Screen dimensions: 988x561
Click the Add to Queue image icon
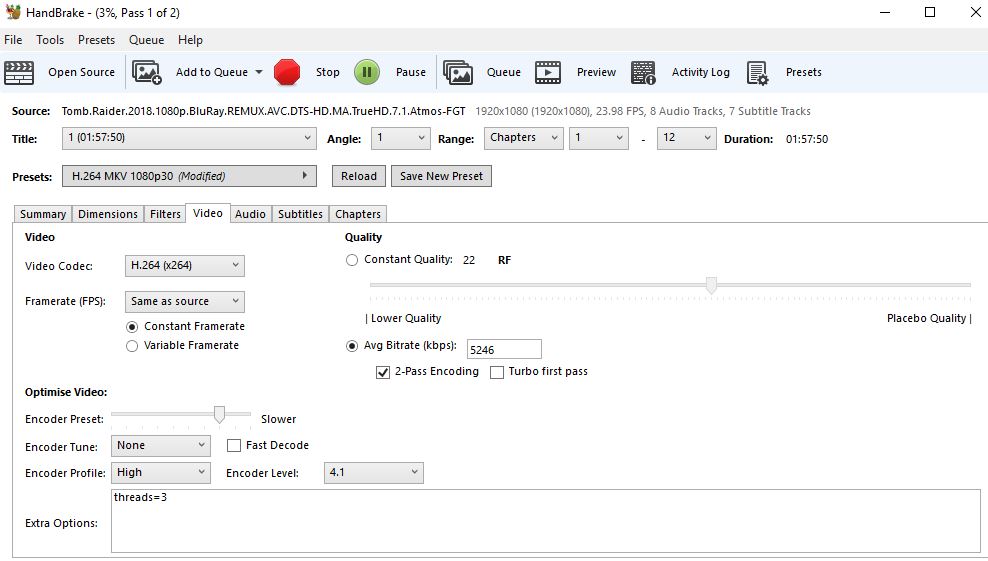pos(147,72)
